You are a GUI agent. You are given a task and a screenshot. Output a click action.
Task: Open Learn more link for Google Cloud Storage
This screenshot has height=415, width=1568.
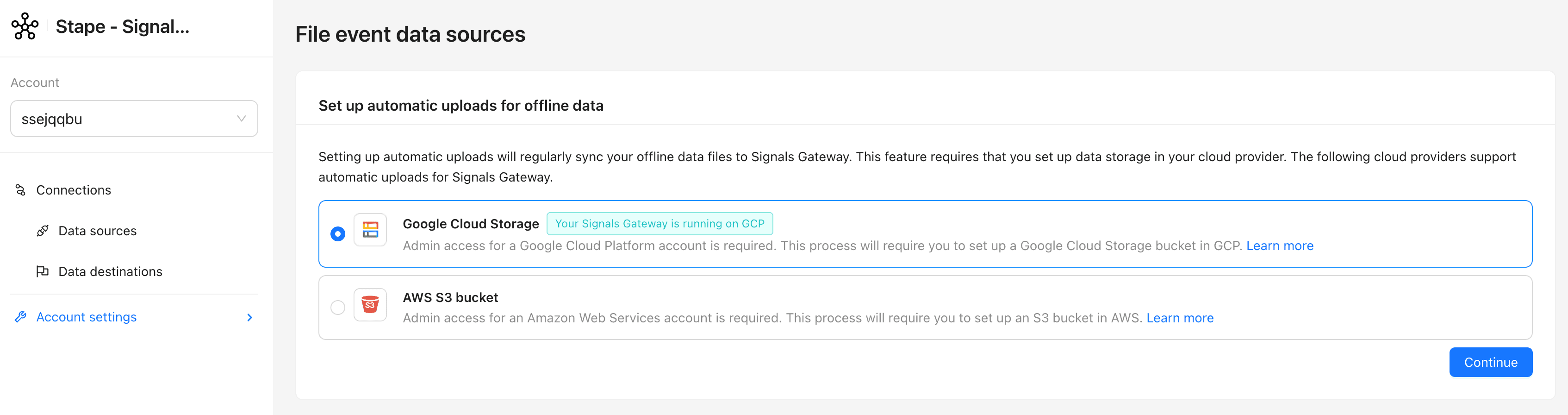pyautogui.click(x=1280, y=246)
